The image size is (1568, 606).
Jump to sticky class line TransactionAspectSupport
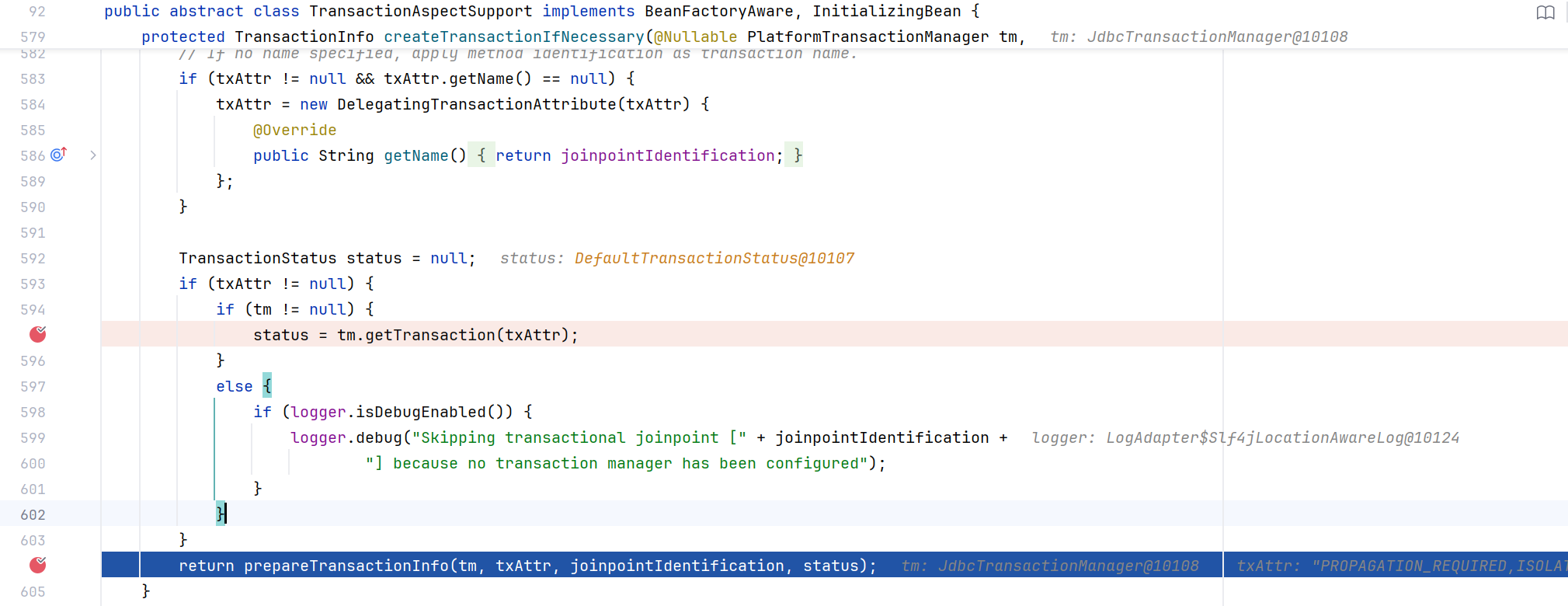pyautogui.click(x=420, y=12)
